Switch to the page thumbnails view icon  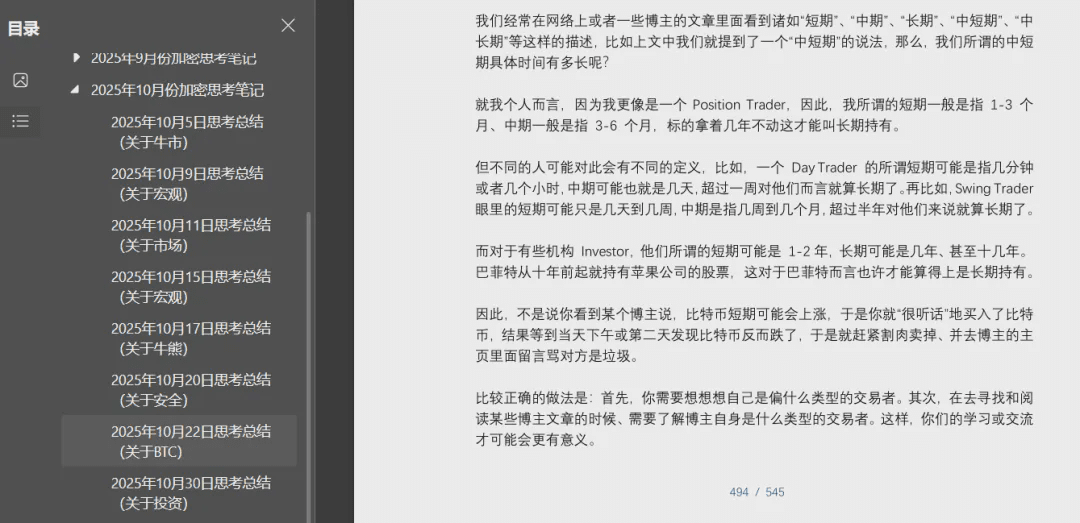pos(20,81)
